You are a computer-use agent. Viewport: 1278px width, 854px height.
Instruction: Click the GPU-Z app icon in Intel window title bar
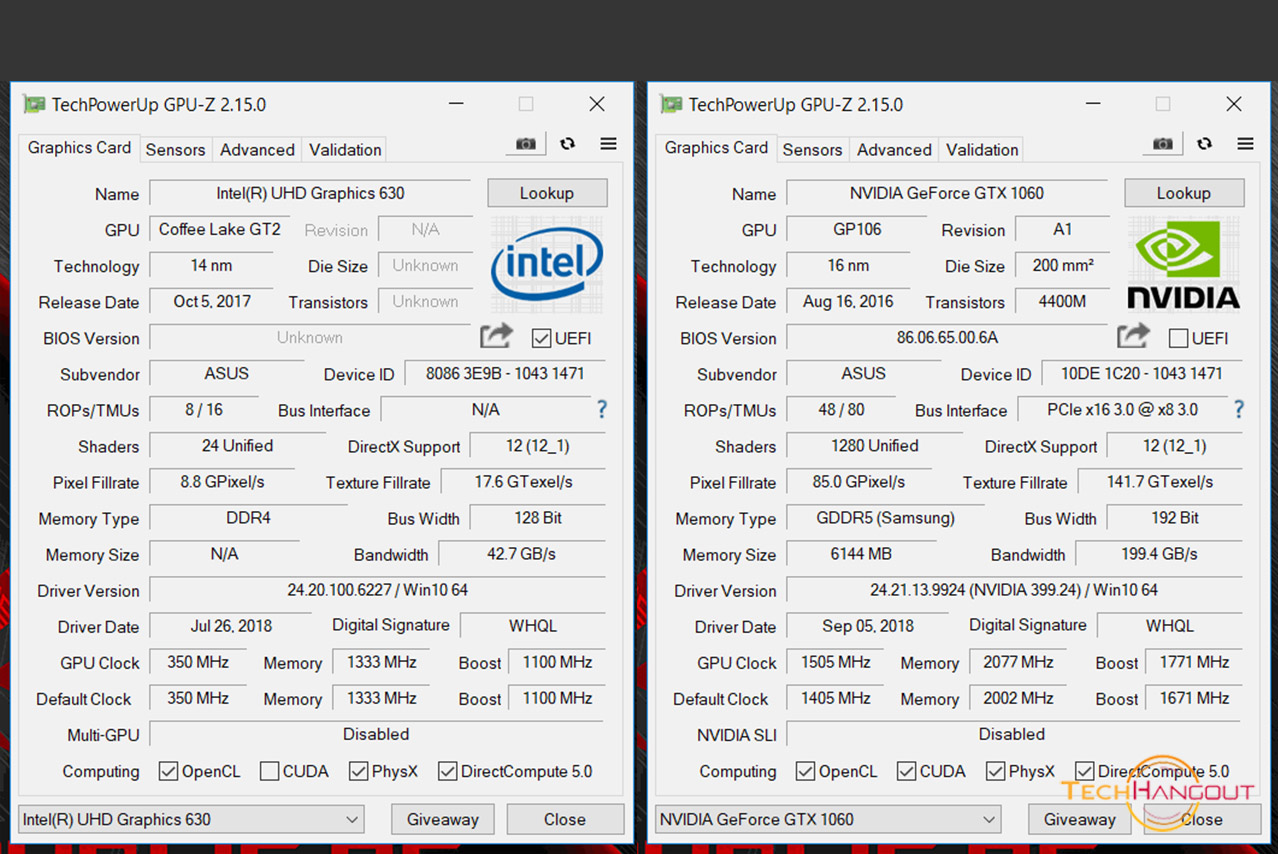point(34,104)
